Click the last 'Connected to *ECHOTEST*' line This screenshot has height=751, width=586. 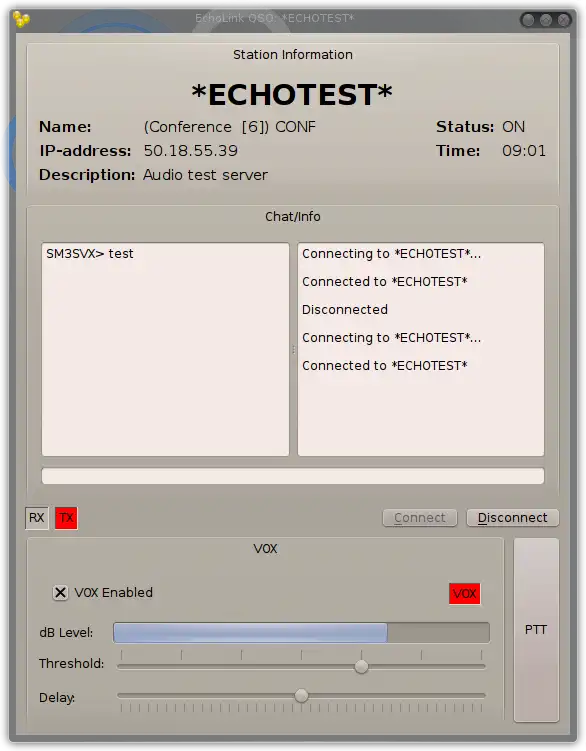(385, 366)
